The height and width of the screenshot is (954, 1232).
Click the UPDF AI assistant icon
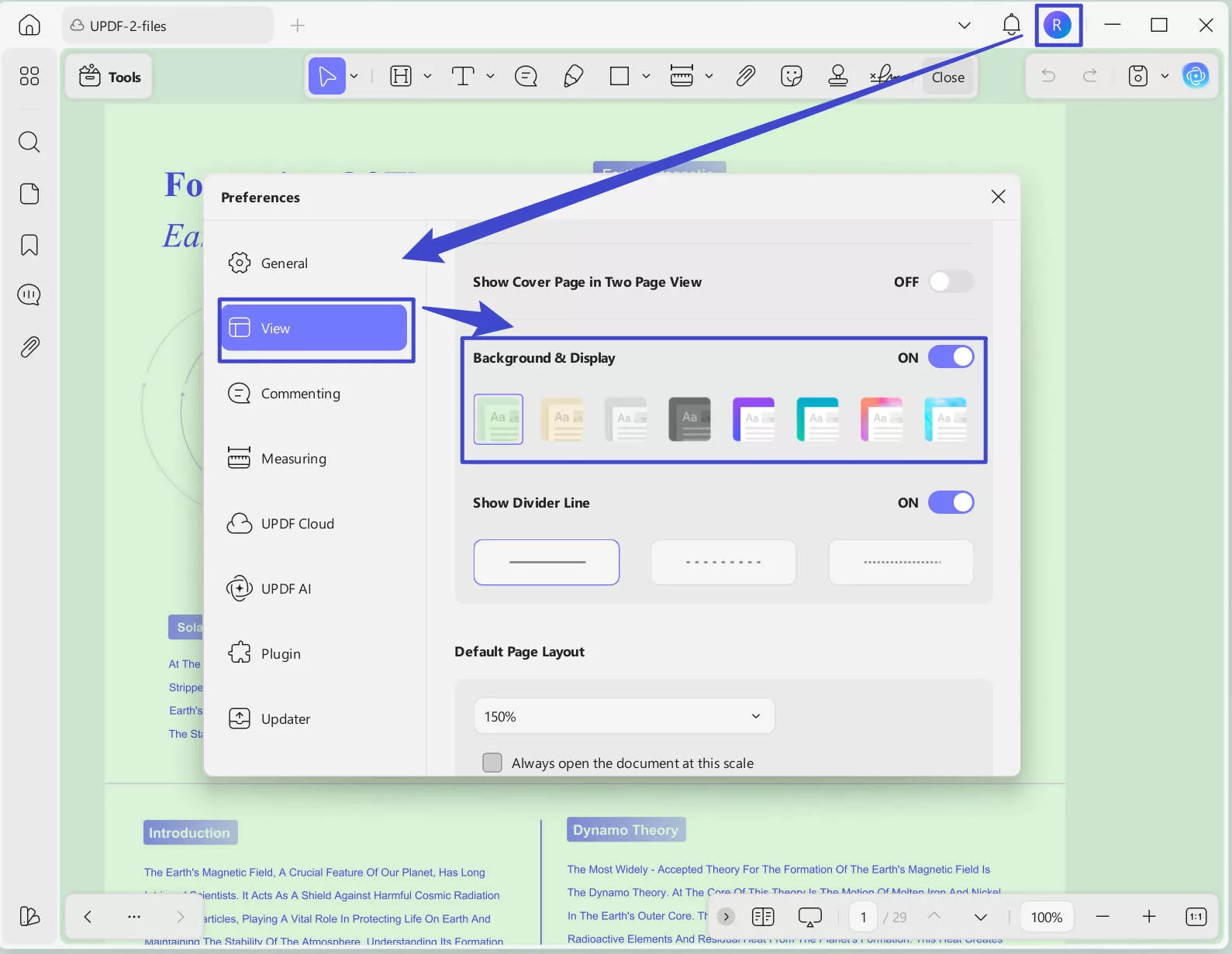tap(1195, 76)
